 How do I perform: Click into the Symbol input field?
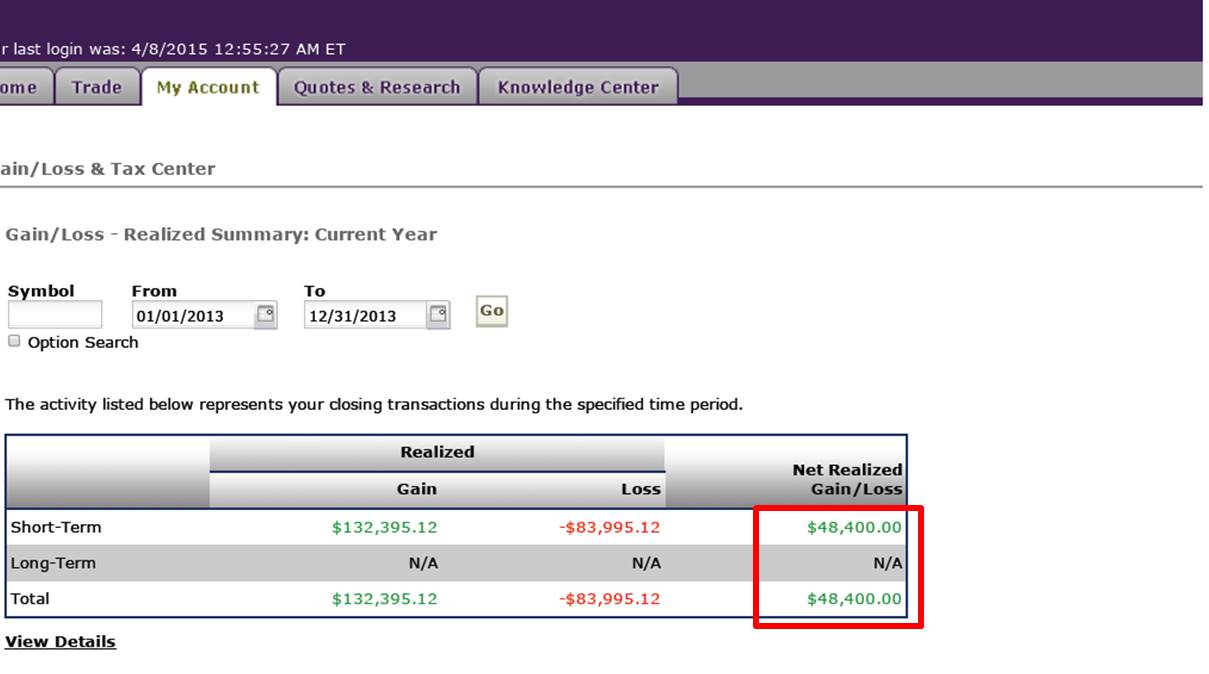(x=55, y=315)
